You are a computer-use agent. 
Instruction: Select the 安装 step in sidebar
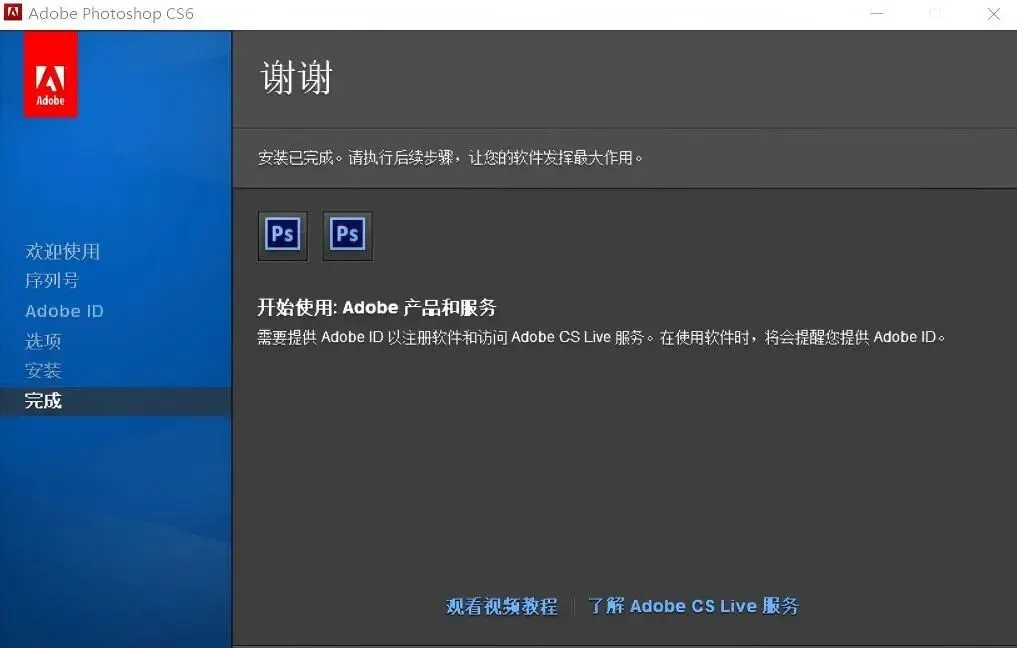point(43,370)
